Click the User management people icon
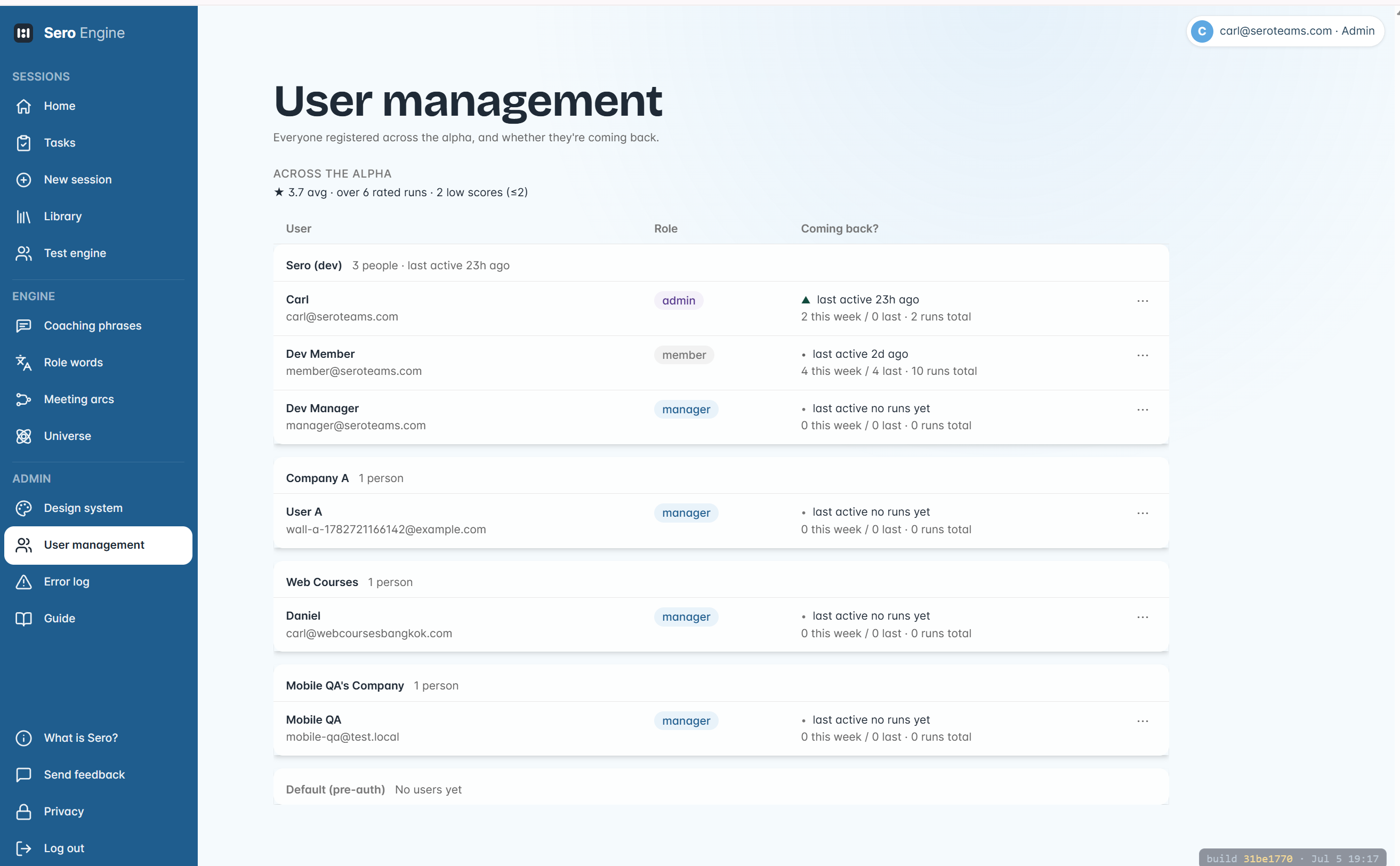1400x866 pixels. 23,546
